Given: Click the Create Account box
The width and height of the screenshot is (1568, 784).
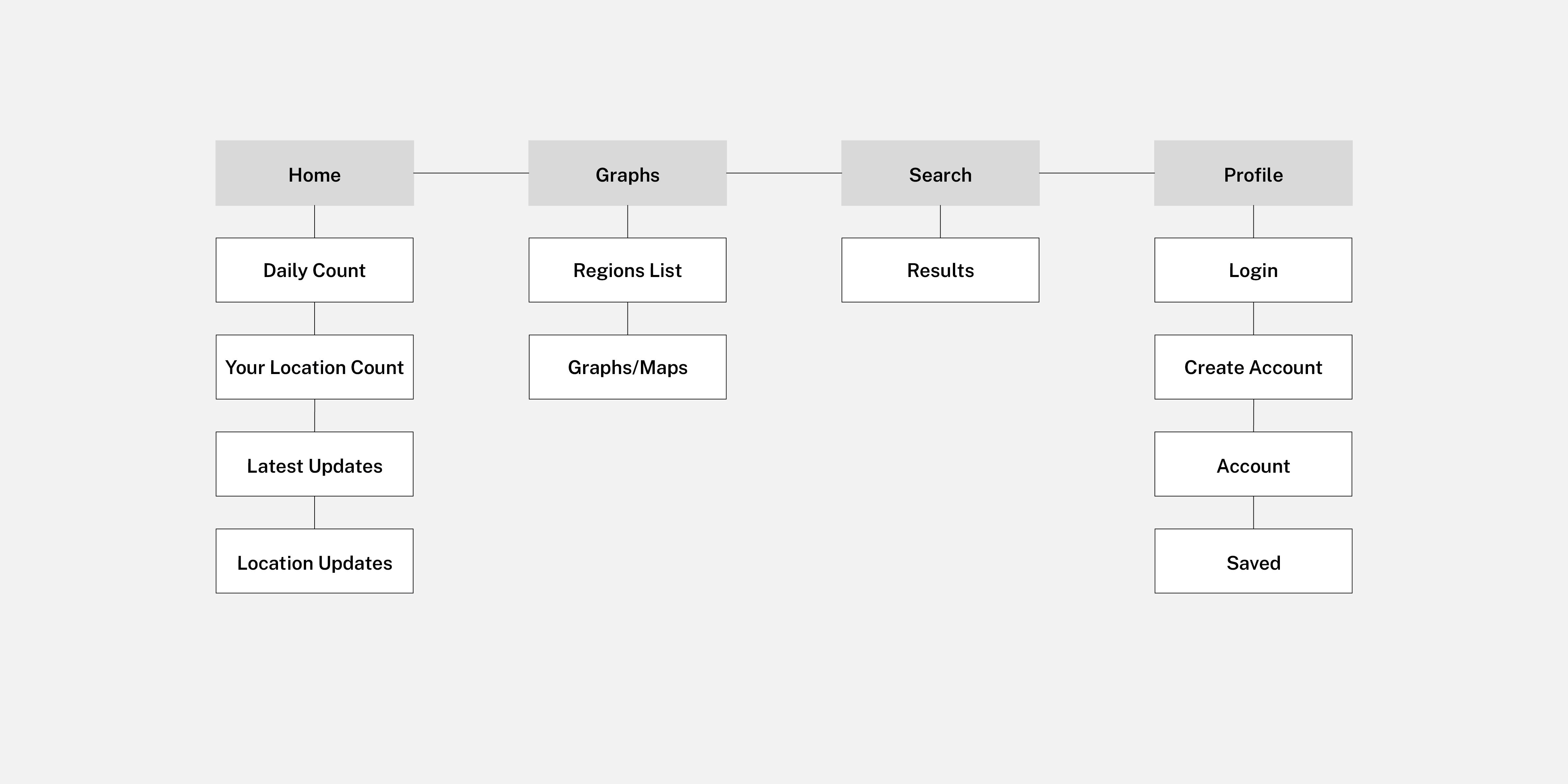Looking at the screenshot, I should coord(1253,367).
